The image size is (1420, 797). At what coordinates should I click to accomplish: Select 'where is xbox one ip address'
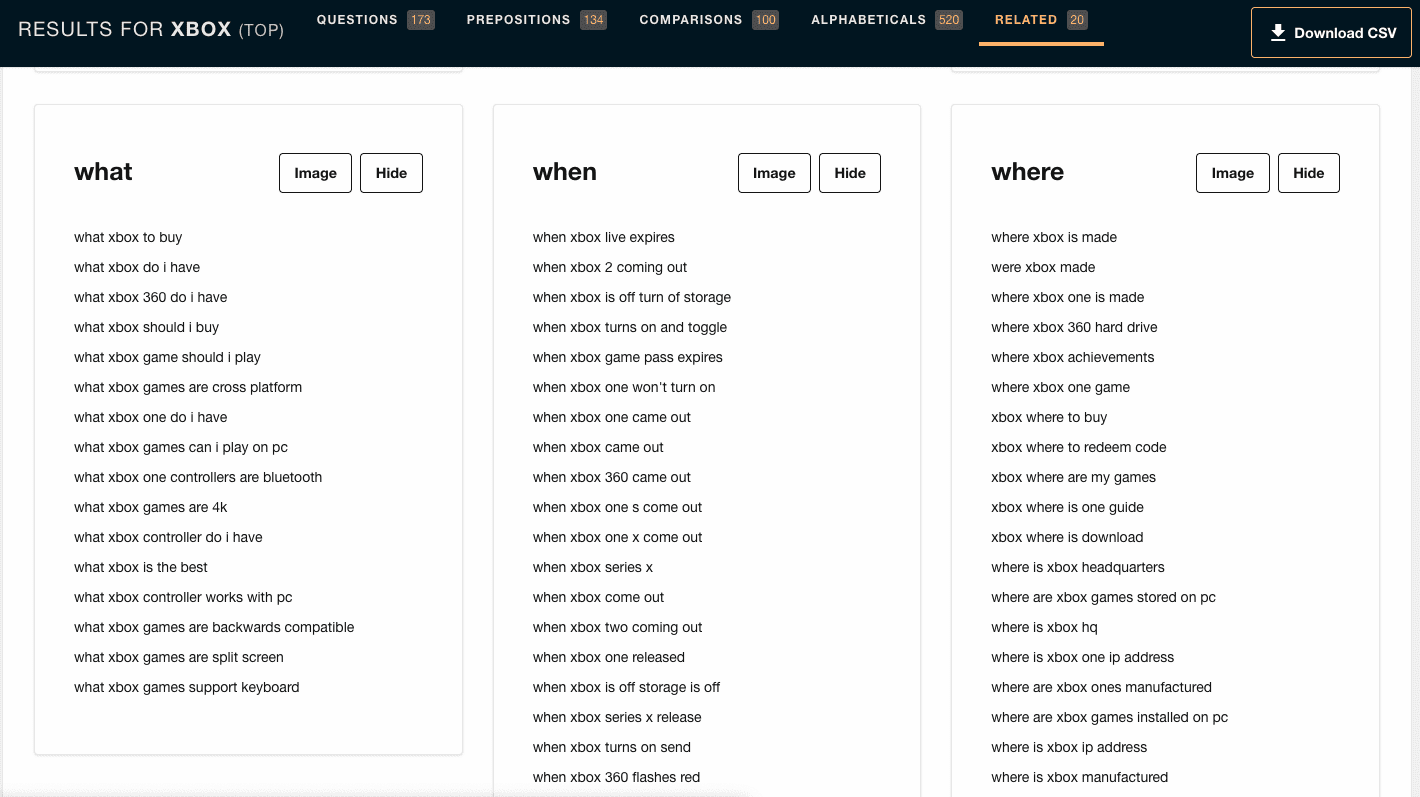[x=1083, y=657]
